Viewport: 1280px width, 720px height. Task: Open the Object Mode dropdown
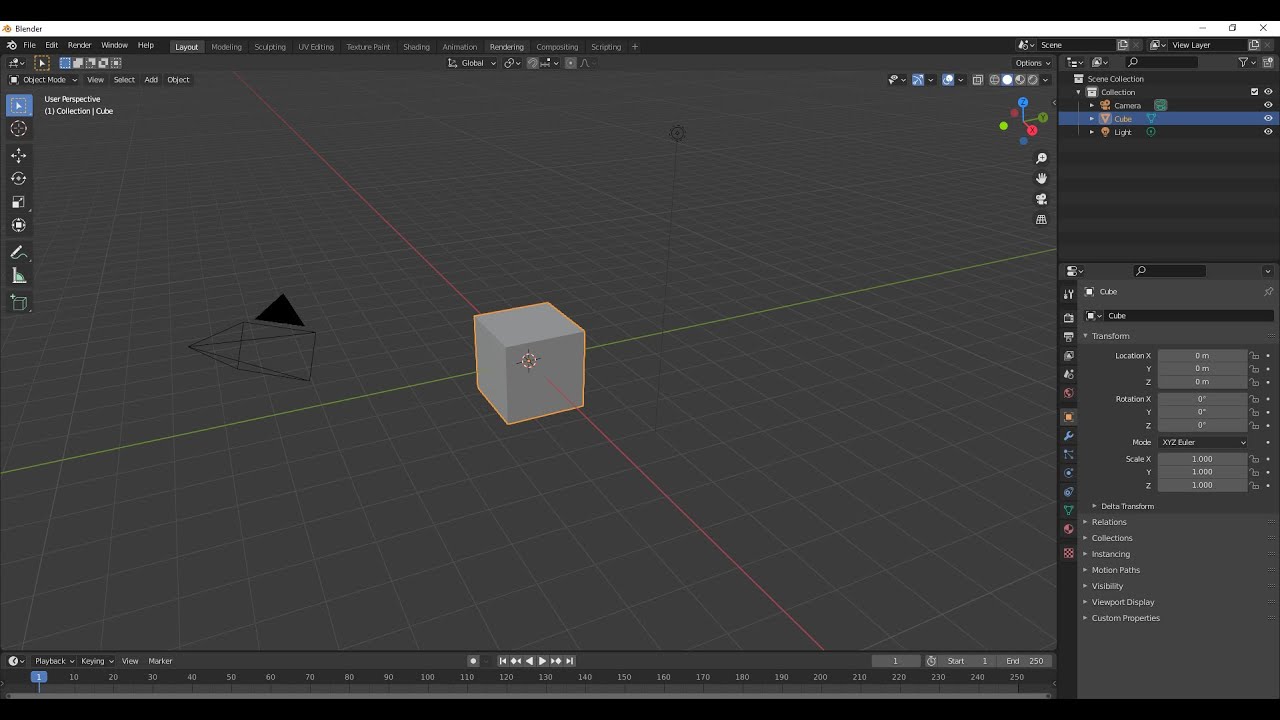(43, 80)
